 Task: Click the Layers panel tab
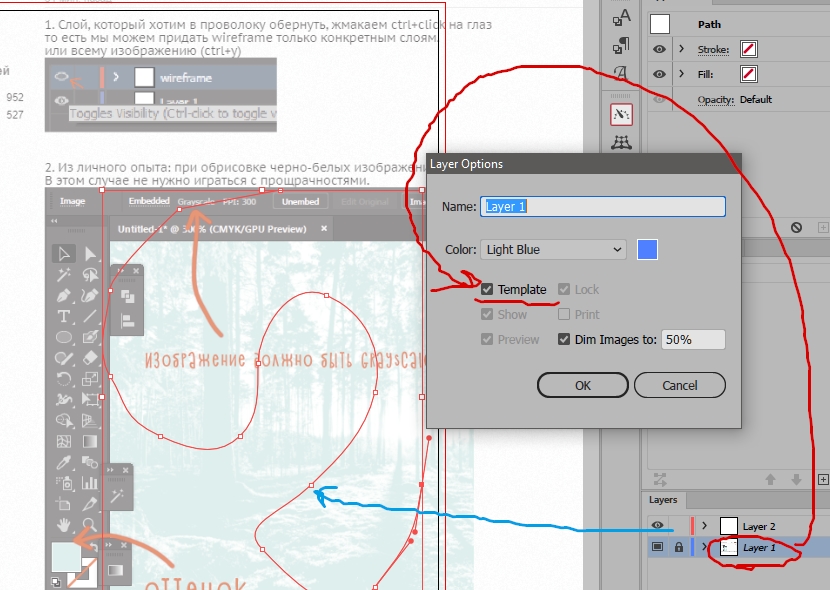click(x=662, y=500)
